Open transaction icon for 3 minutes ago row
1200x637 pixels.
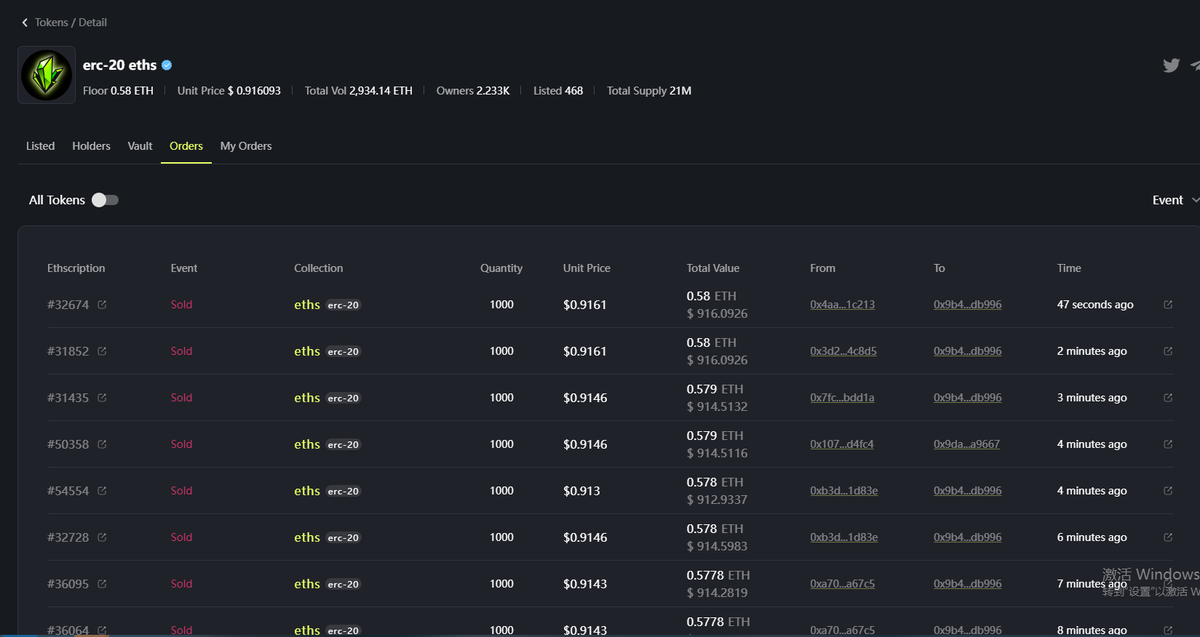[1168, 398]
